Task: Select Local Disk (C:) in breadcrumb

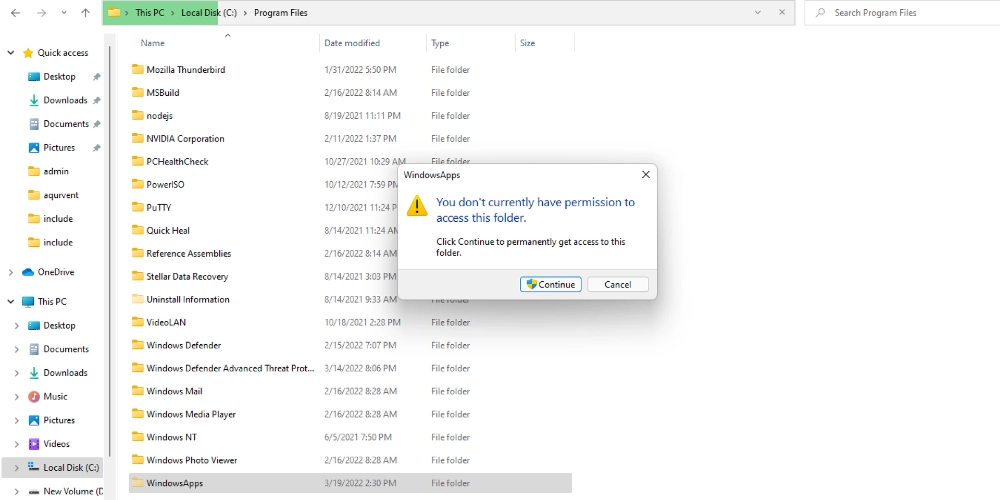Action: pyautogui.click(x=209, y=13)
